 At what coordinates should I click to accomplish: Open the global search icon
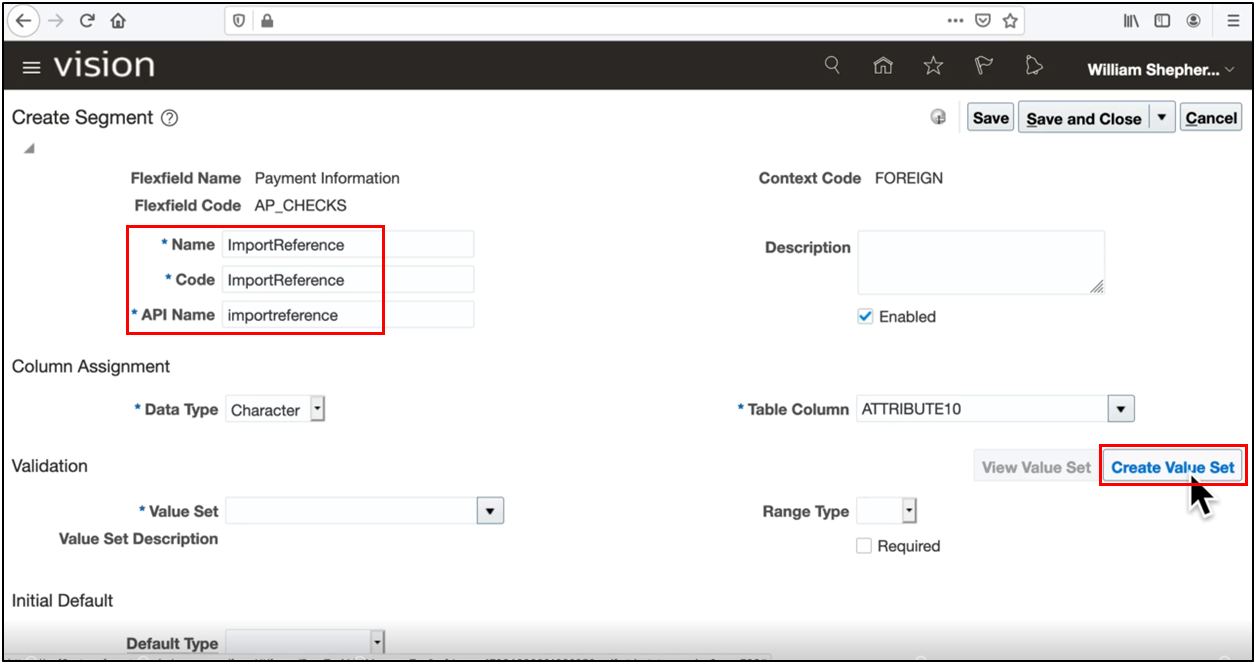pos(831,64)
